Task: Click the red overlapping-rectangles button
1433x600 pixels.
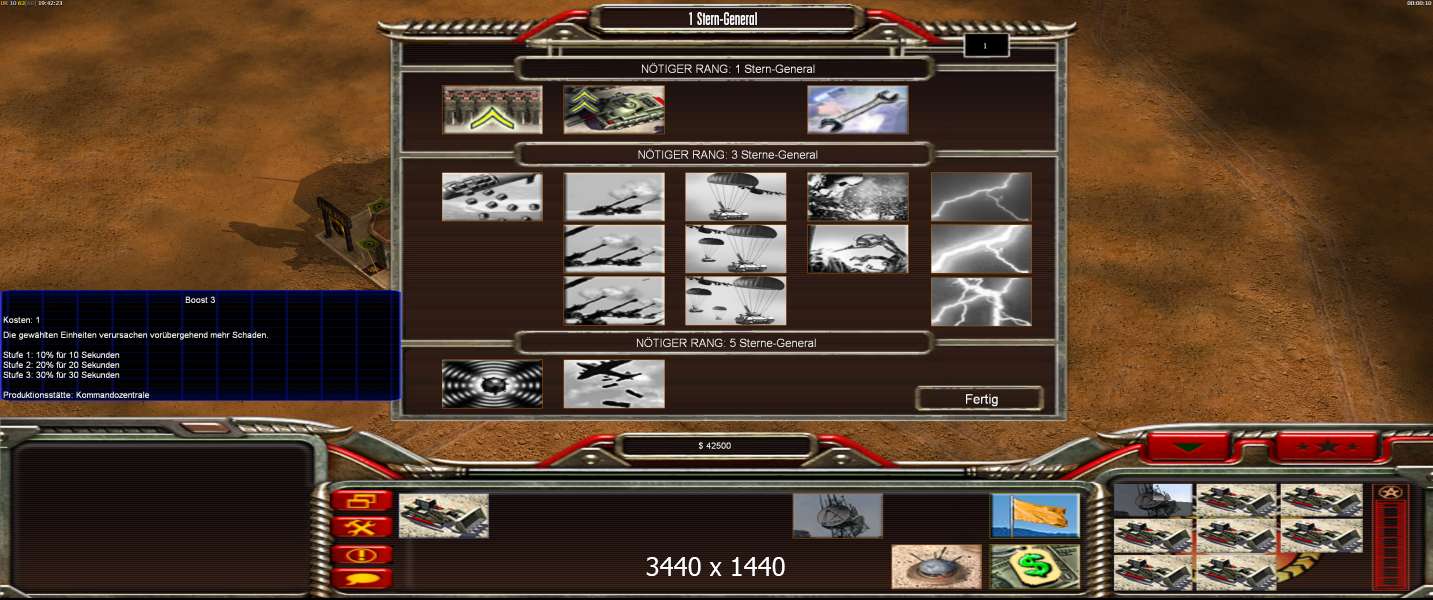Action: [362, 501]
